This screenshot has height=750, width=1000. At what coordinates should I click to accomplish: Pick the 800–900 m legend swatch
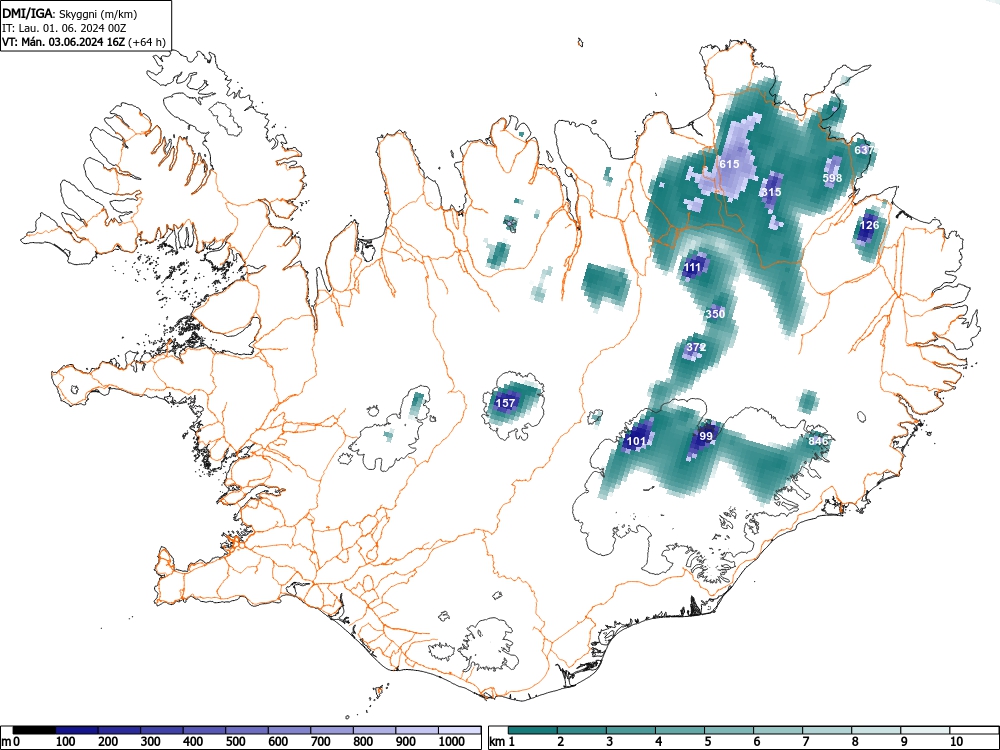[x=374, y=730]
